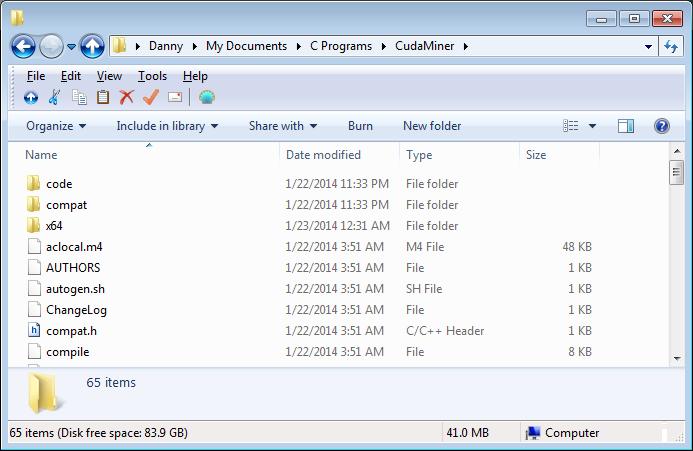This screenshot has width=693, height=451.
Task: Click folder icon in address bar
Action: tap(119, 46)
